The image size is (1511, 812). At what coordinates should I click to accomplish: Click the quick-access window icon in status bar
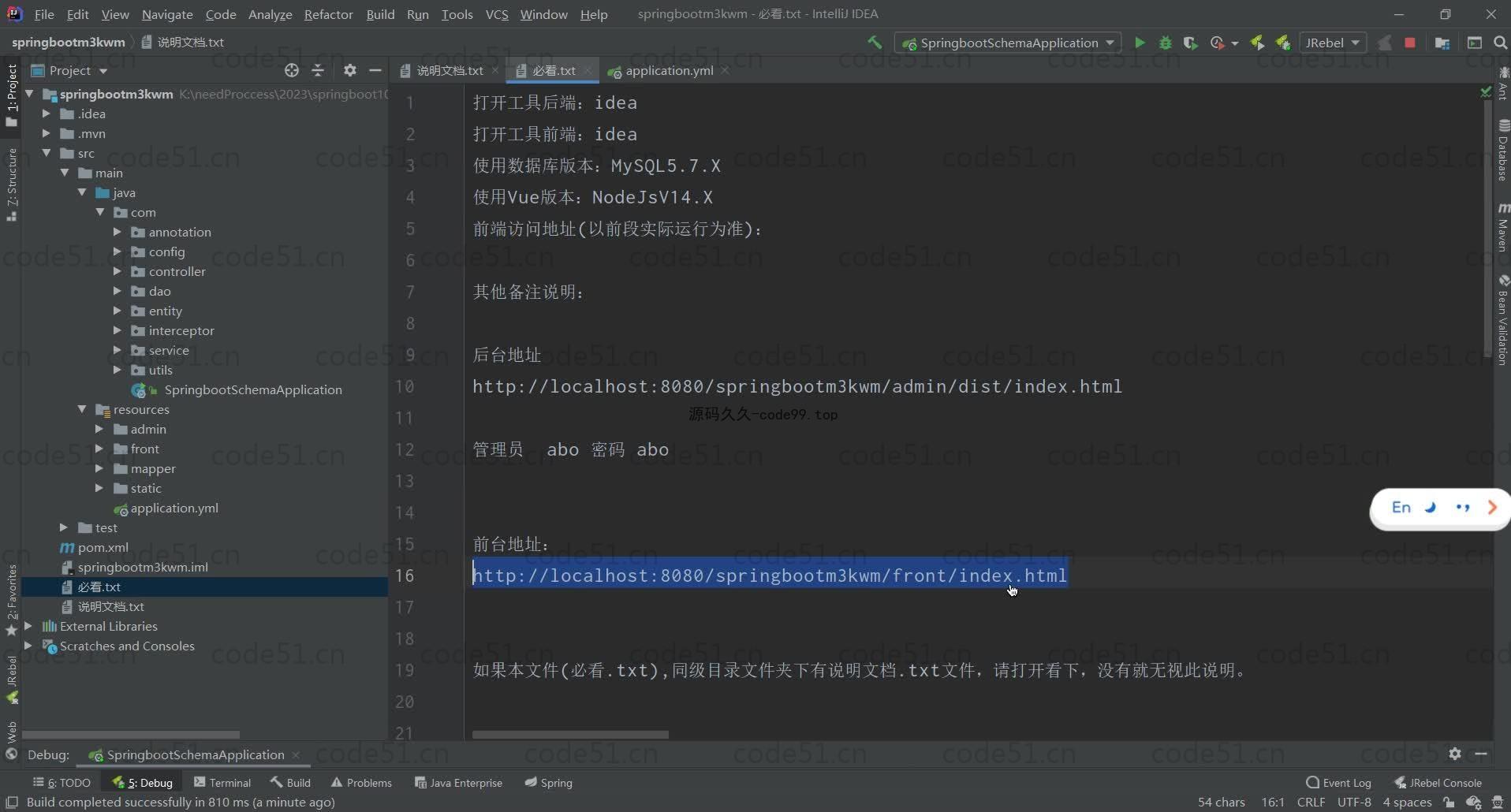point(12,803)
